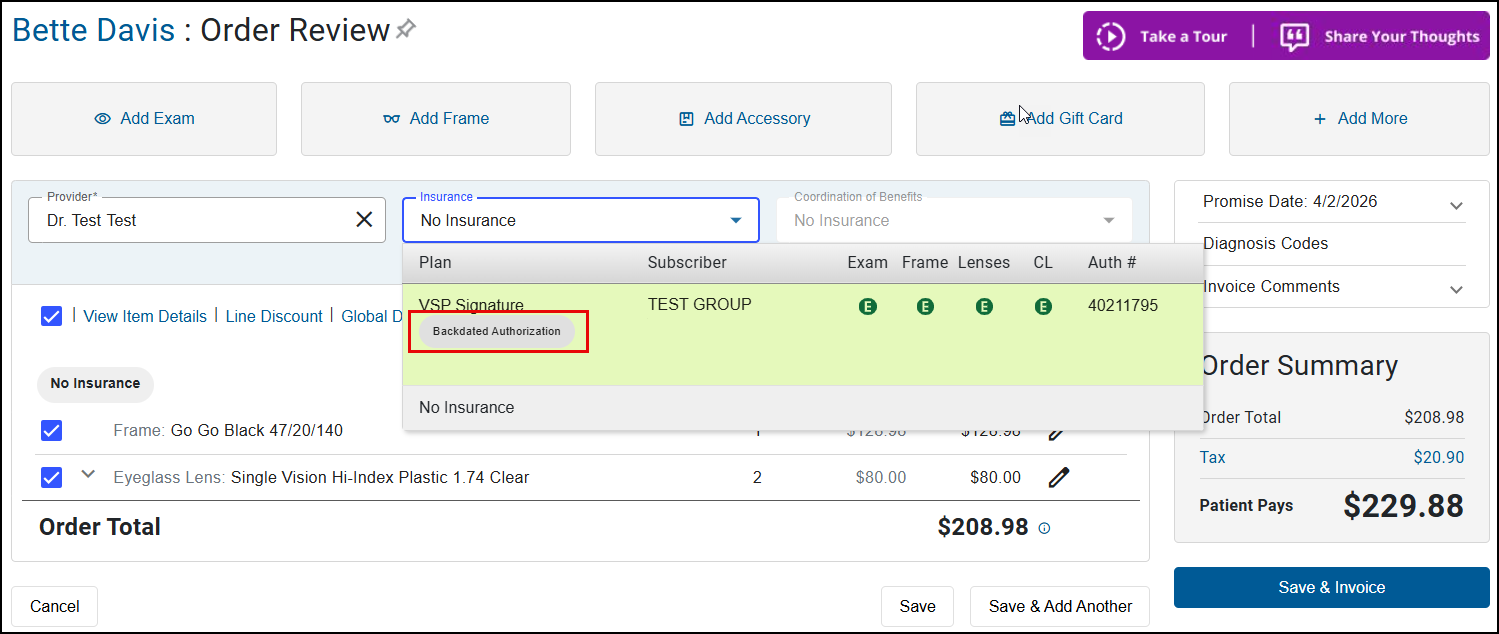This screenshot has height=634, width=1499.
Task: Expand the Promise Date section
Action: (x=1455, y=205)
